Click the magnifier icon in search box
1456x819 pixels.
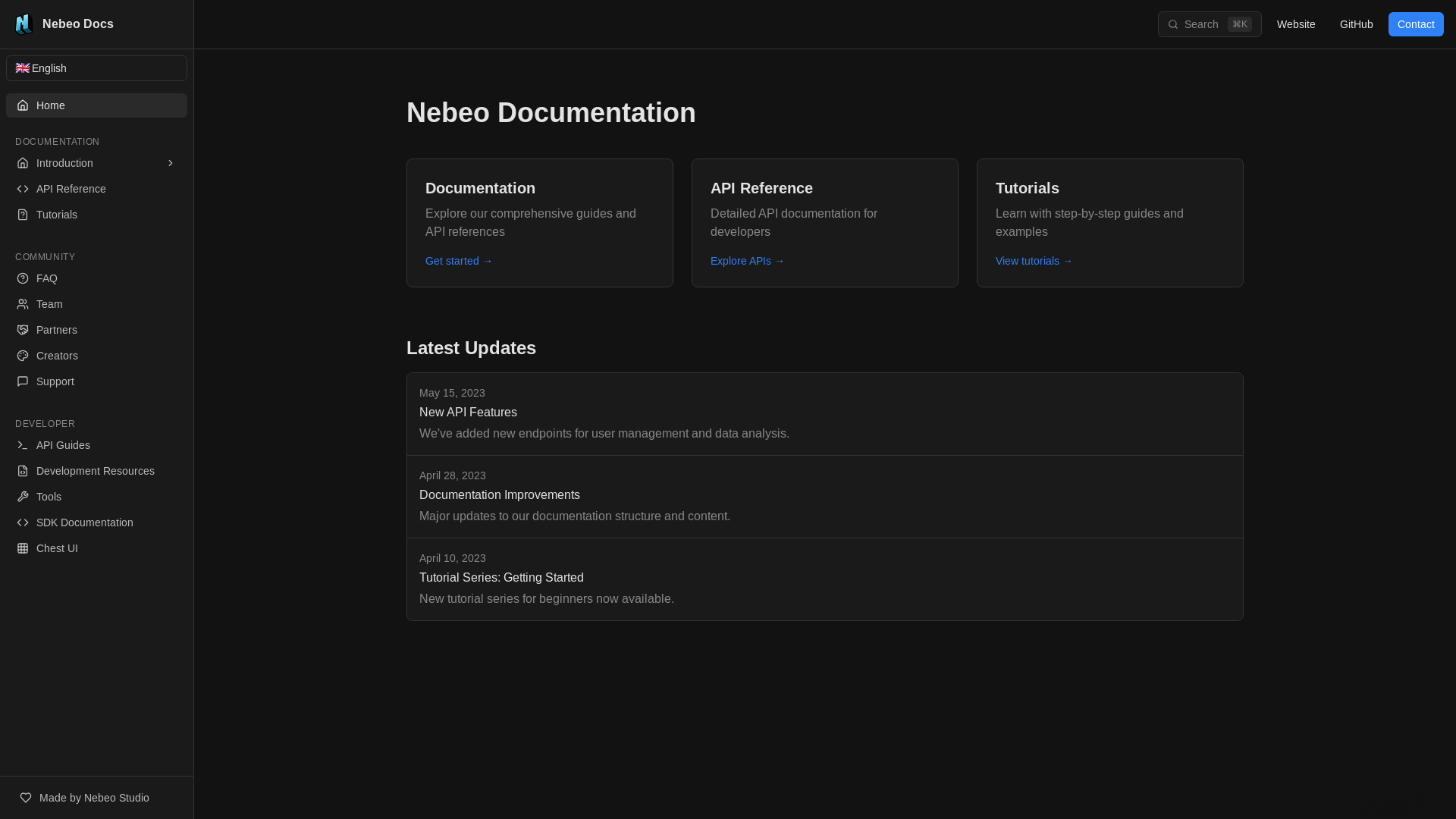pyautogui.click(x=1173, y=24)
